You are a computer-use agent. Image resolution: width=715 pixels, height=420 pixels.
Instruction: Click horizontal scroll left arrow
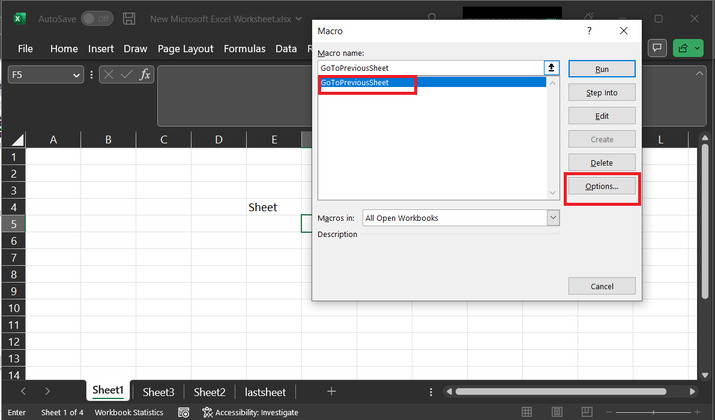point(449,391)
